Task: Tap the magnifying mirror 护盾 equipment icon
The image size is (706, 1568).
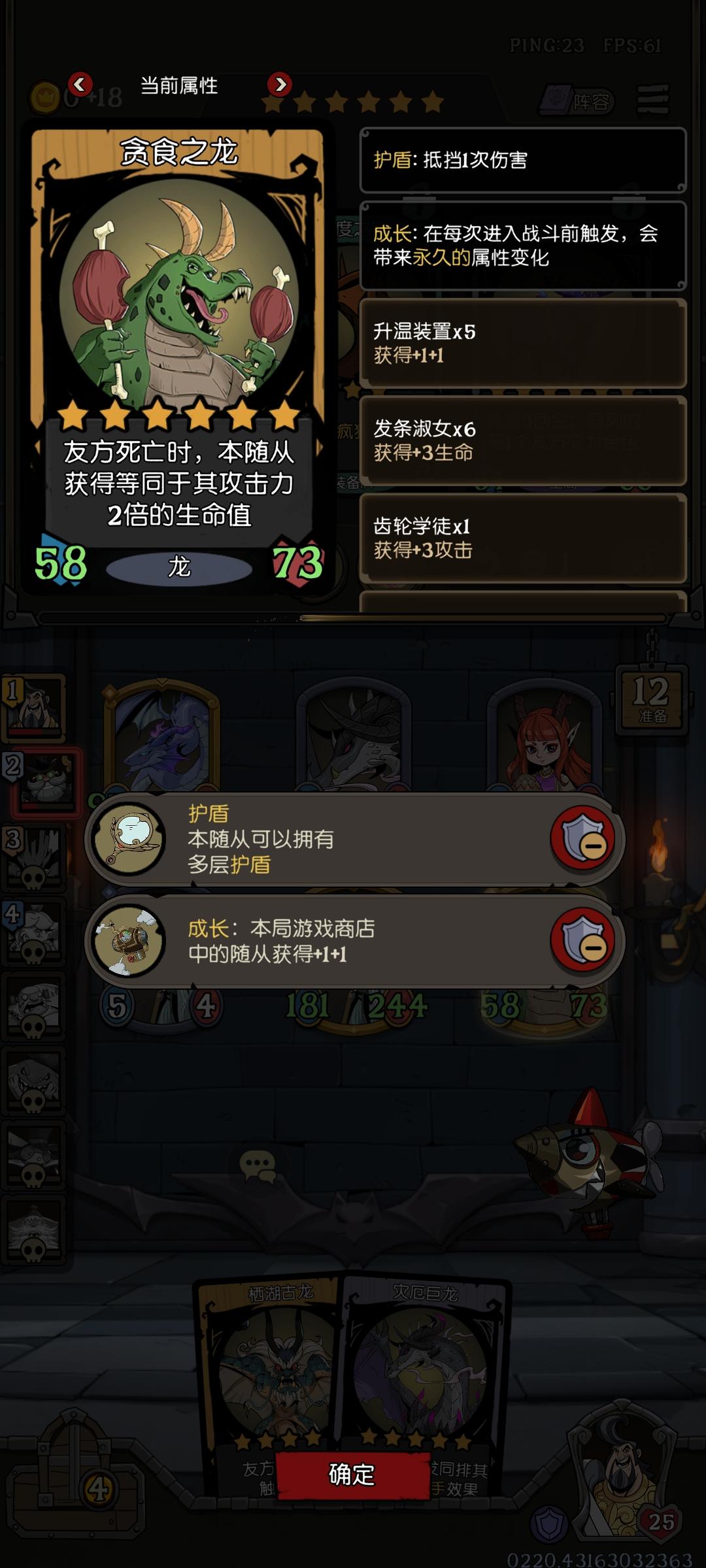Action: tap(129, 839)
